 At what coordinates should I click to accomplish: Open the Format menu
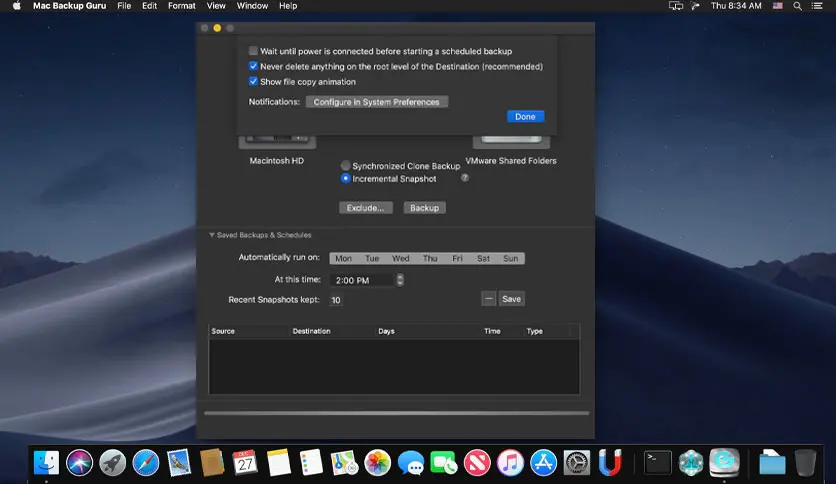tap(182, 6)
